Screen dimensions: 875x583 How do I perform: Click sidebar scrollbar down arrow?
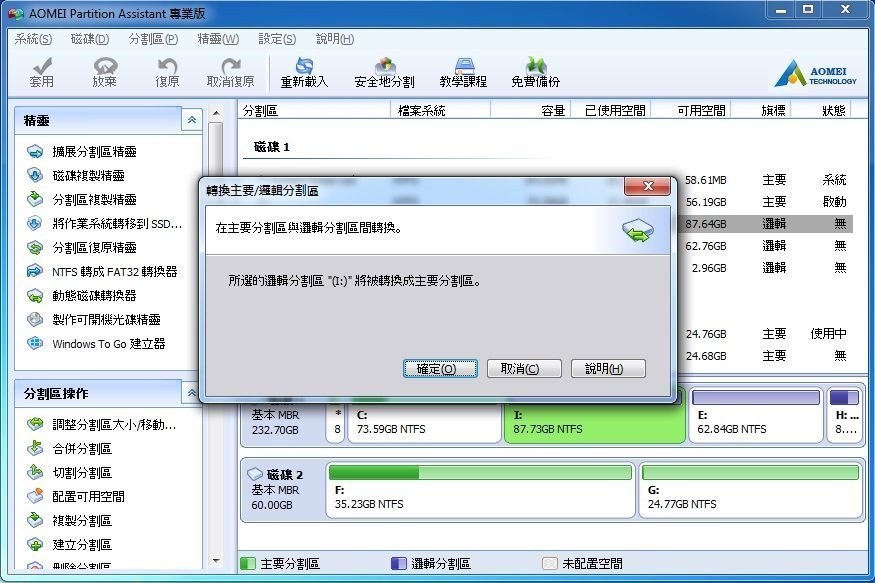tap(216, 561)
